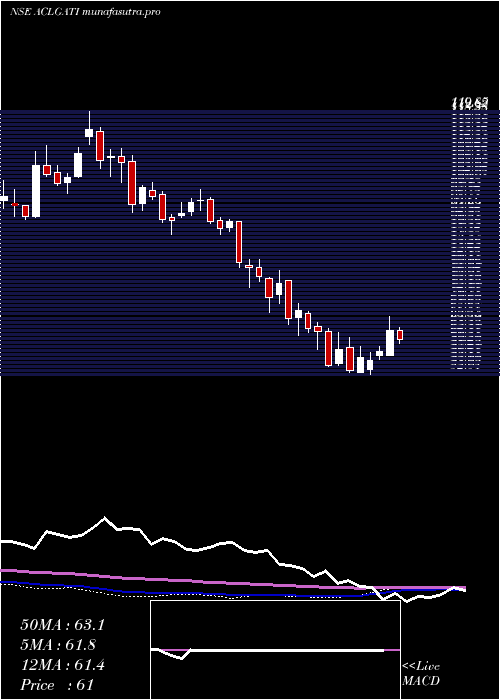The image size is (500, 700).
Task: Click the '<<Live MACD' label
Action: (x=421, y=674)
